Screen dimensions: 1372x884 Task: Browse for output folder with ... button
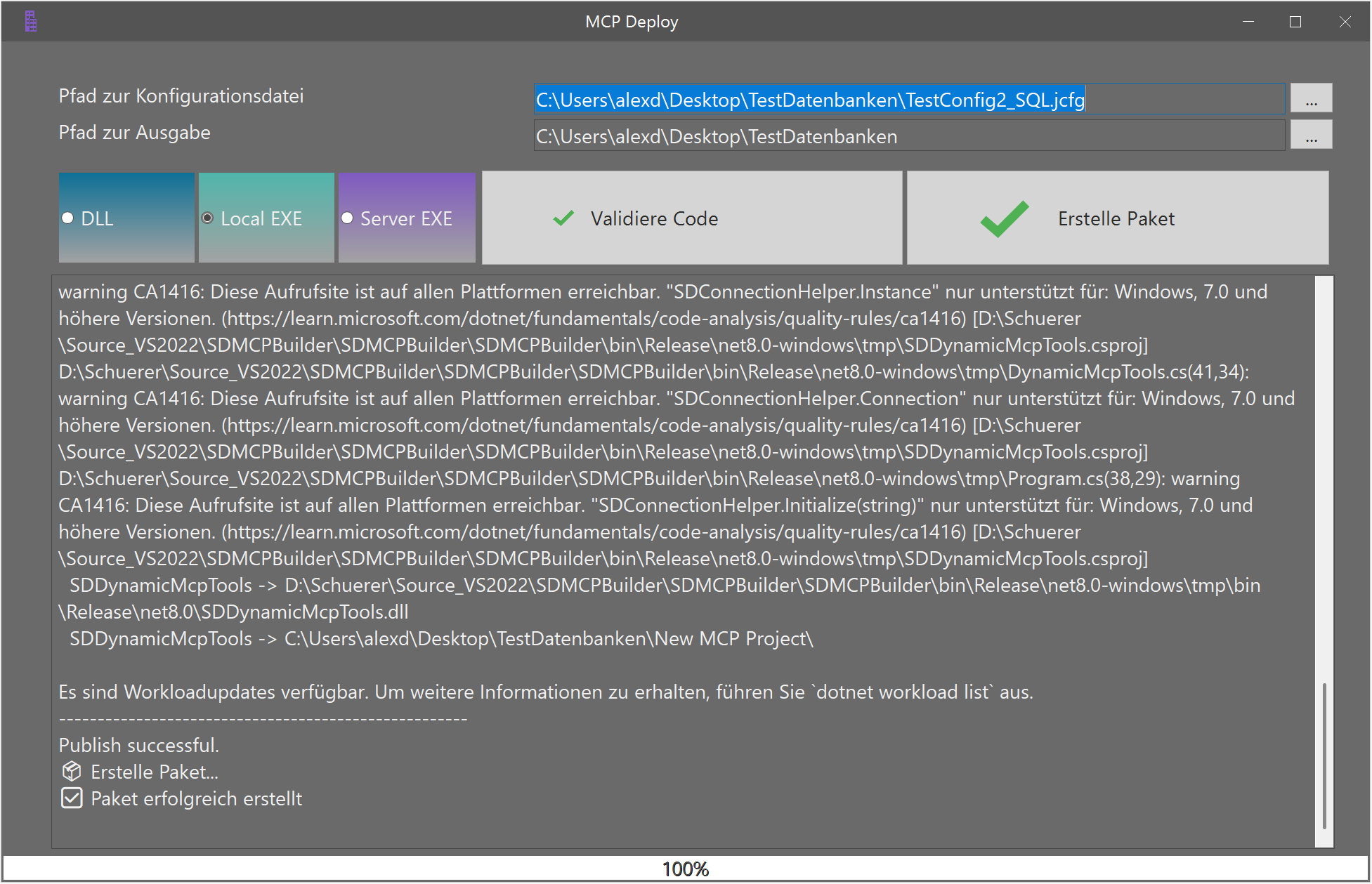1311,136
